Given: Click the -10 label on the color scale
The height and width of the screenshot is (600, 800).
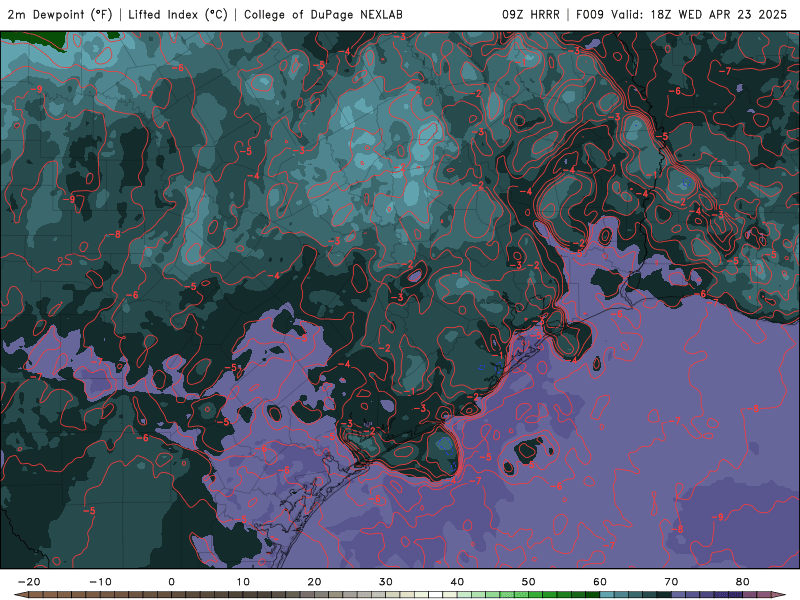Looking at the screenshot, I should point(100,582).
